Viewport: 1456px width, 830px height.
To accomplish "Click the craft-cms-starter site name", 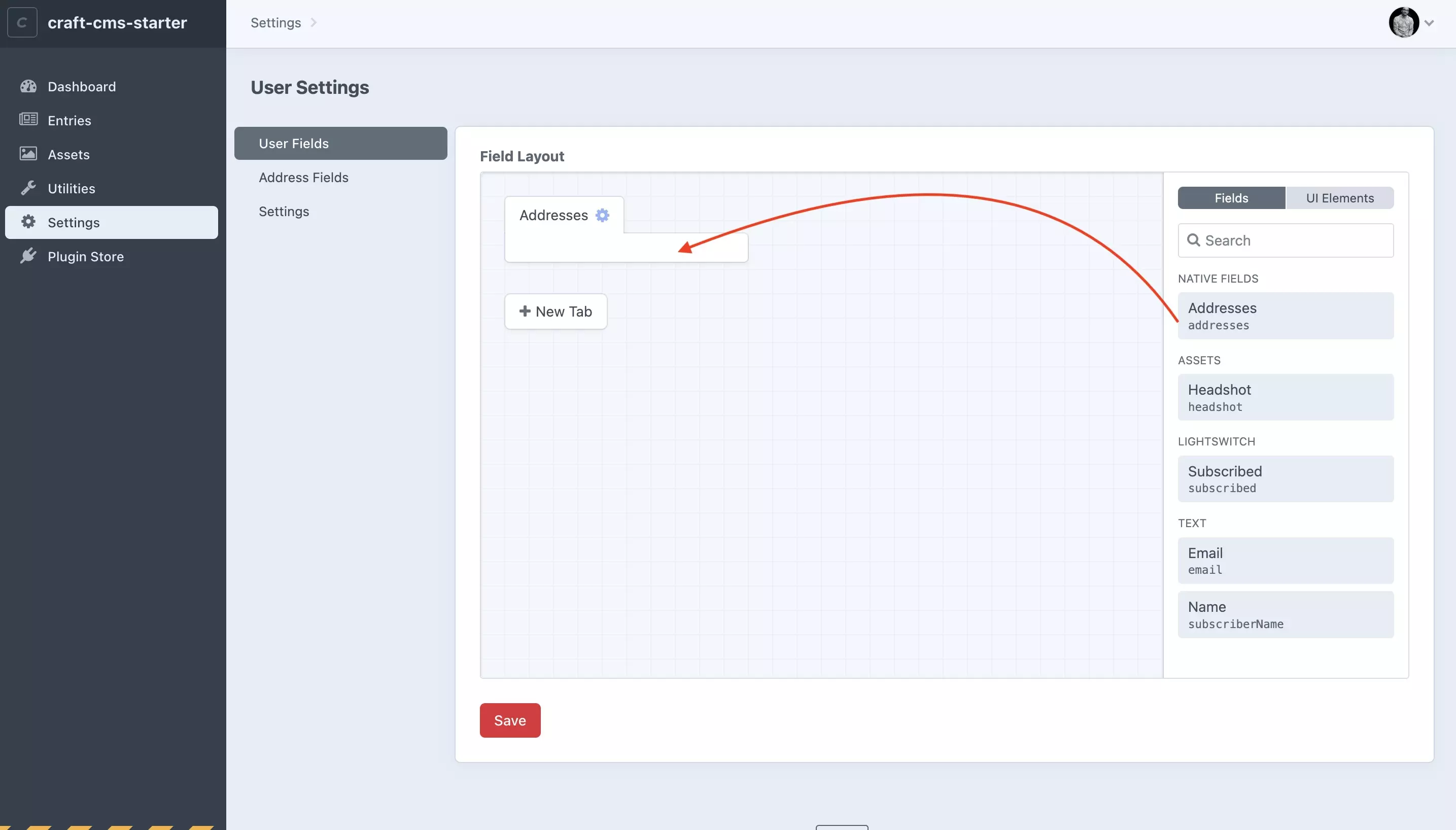I will coord(117,22).
